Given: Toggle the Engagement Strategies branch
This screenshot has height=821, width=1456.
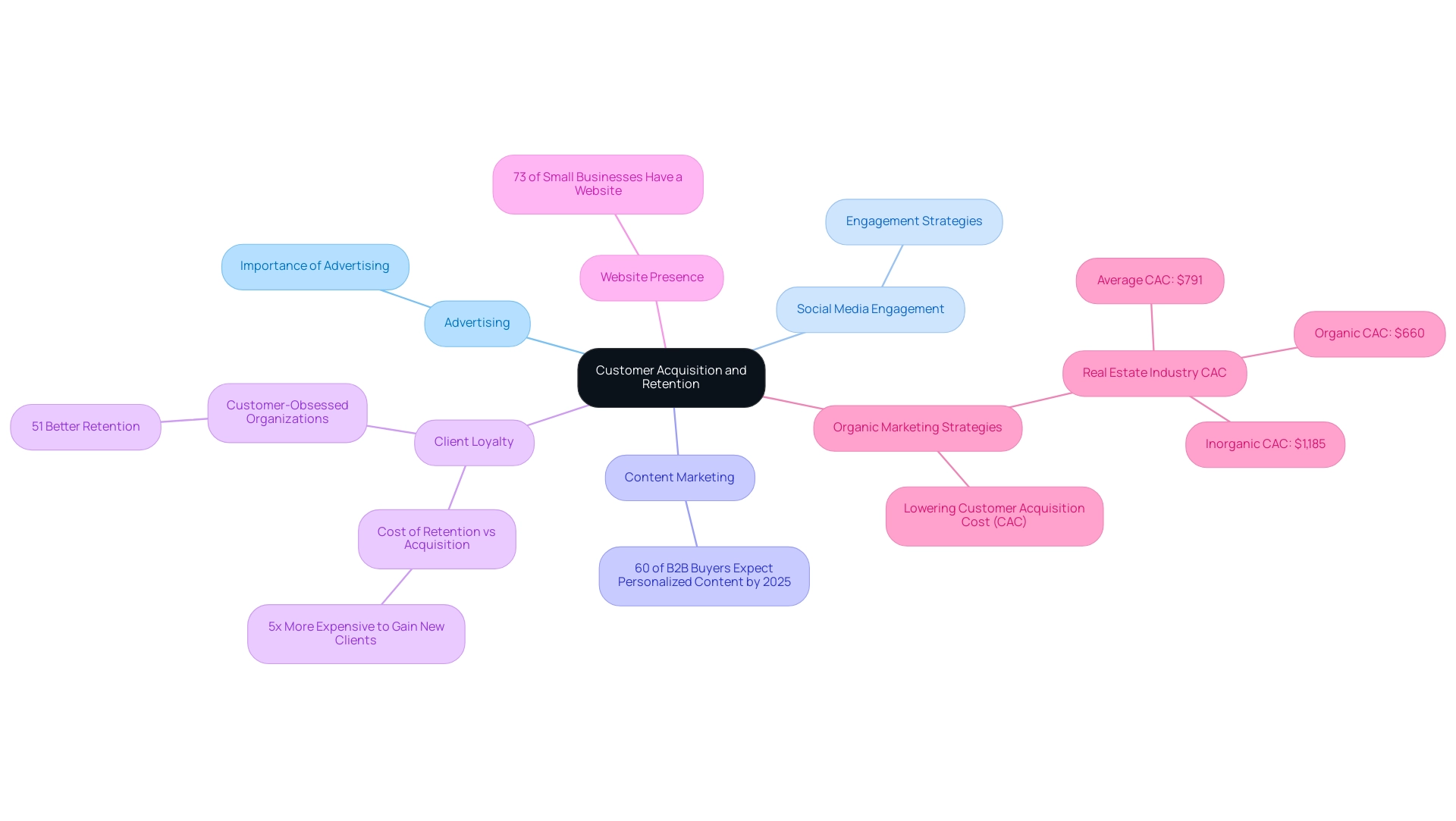Looking at the screenshot, I should pyautogui.click(x=914, y=221).
